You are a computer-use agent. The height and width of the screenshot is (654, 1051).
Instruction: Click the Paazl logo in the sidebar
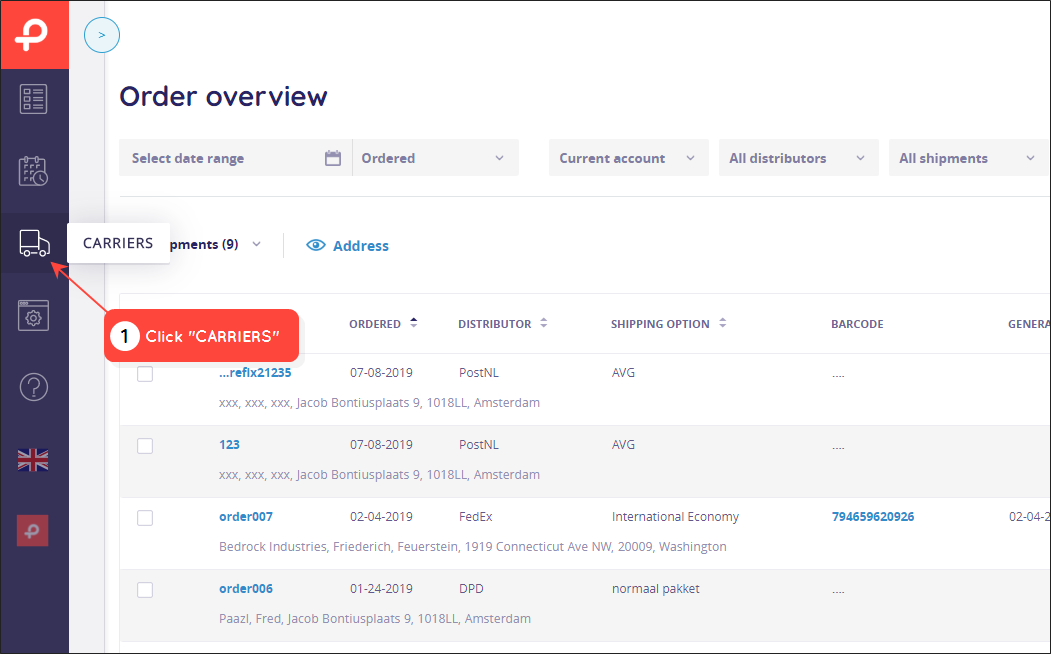pos(34,35)
